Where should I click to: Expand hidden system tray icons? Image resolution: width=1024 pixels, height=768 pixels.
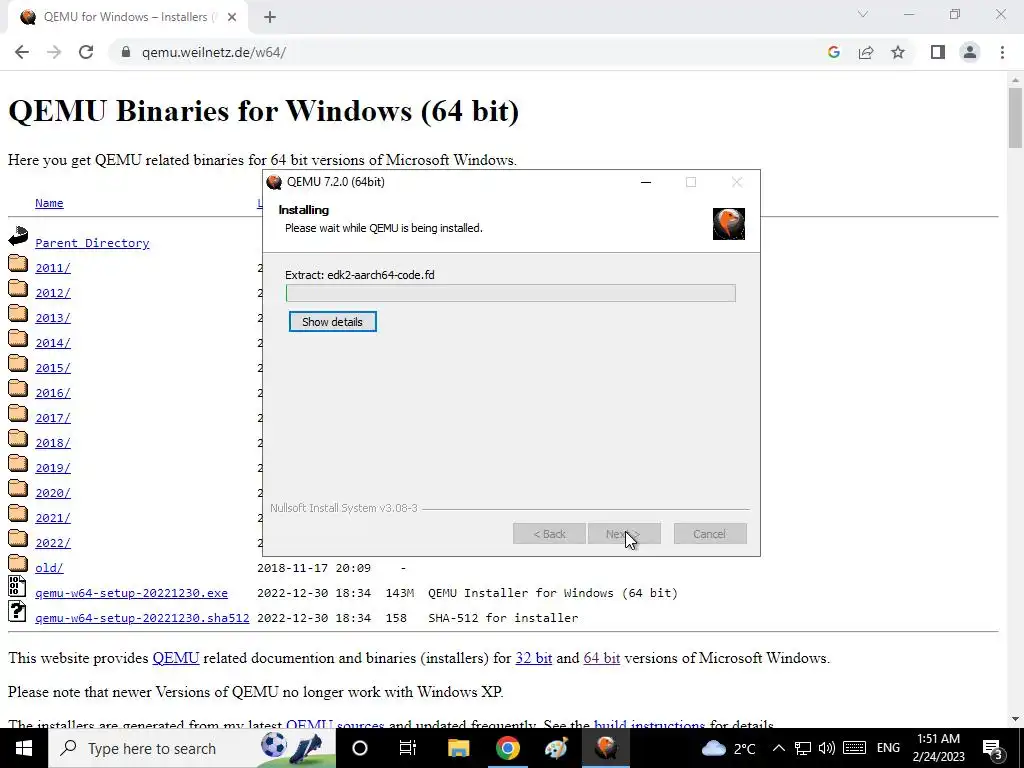coord(779,748)
